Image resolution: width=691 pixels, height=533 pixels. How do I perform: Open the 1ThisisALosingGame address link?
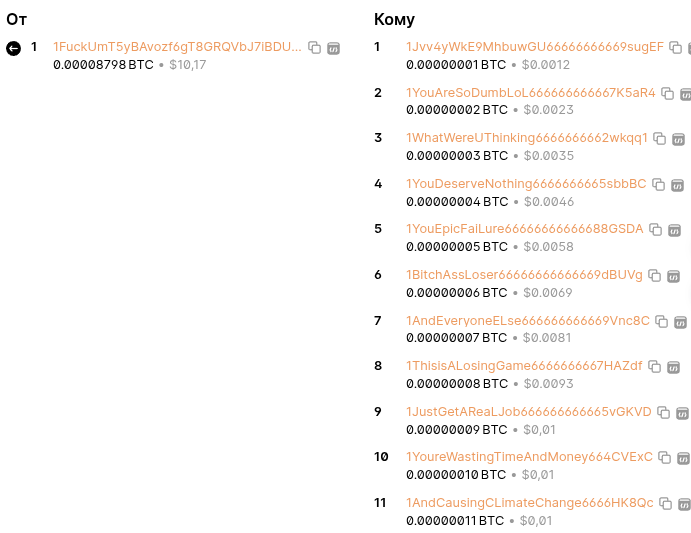pyautogui.click(x=524, y=366)
